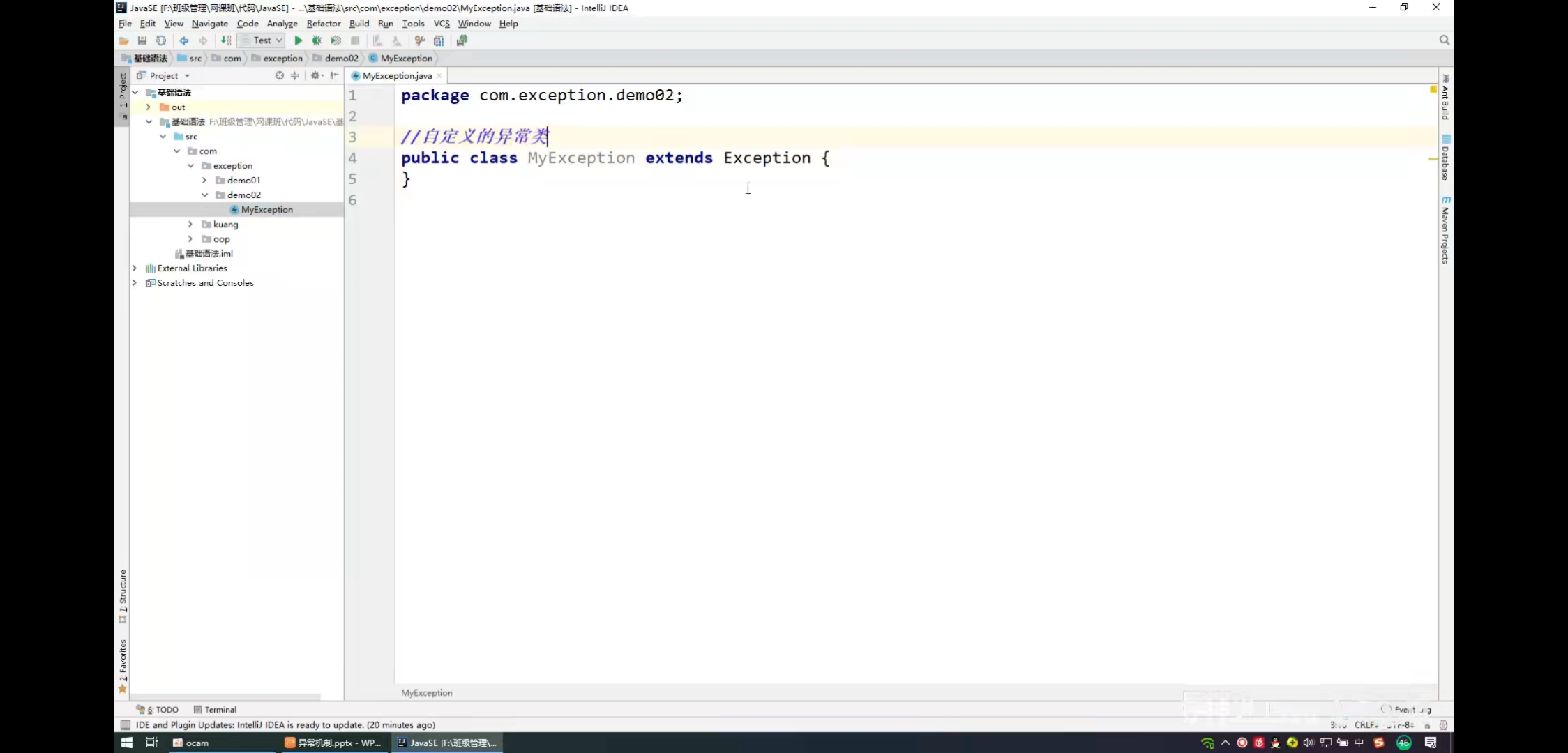Expand the External Libraries node
The image size is (1568, 753).
135,268
